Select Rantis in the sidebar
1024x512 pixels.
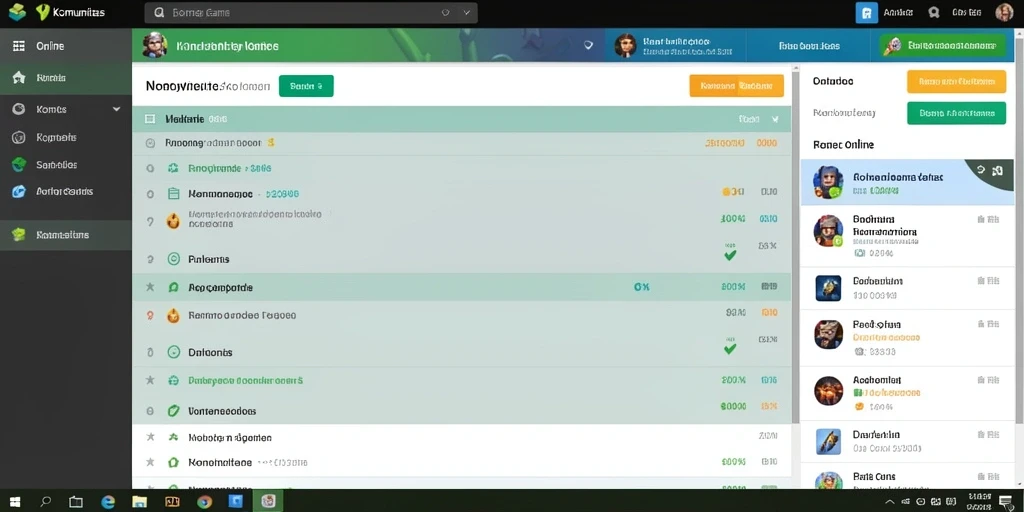65,78
